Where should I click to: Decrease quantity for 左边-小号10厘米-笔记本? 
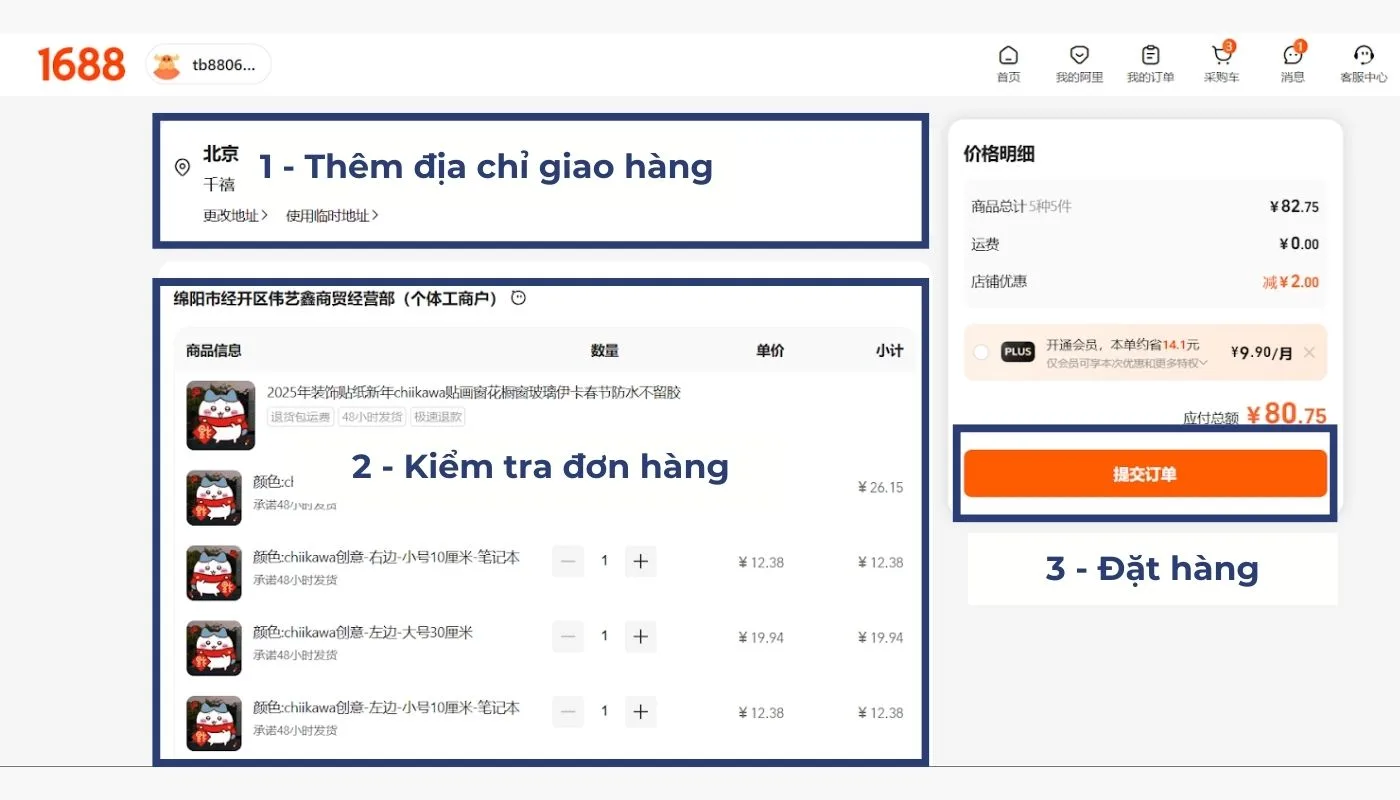click(568, 712)
